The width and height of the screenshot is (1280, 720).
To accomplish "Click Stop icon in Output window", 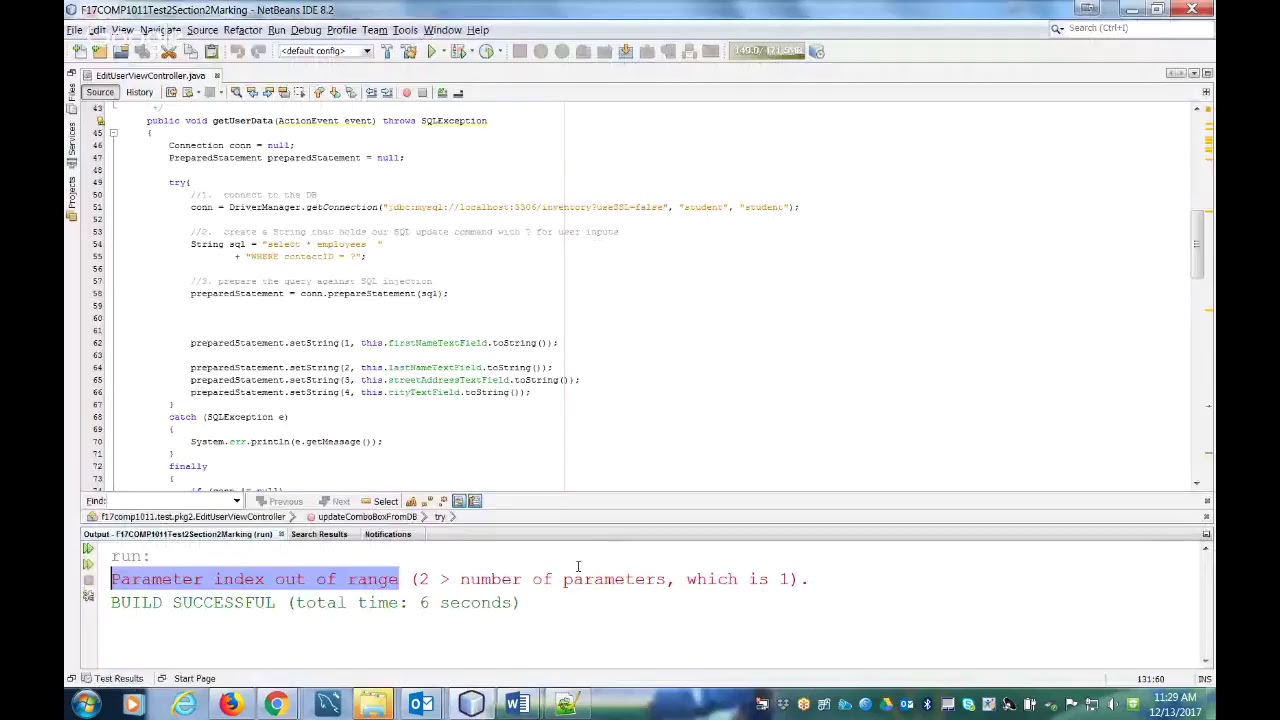I will point(88,580).
